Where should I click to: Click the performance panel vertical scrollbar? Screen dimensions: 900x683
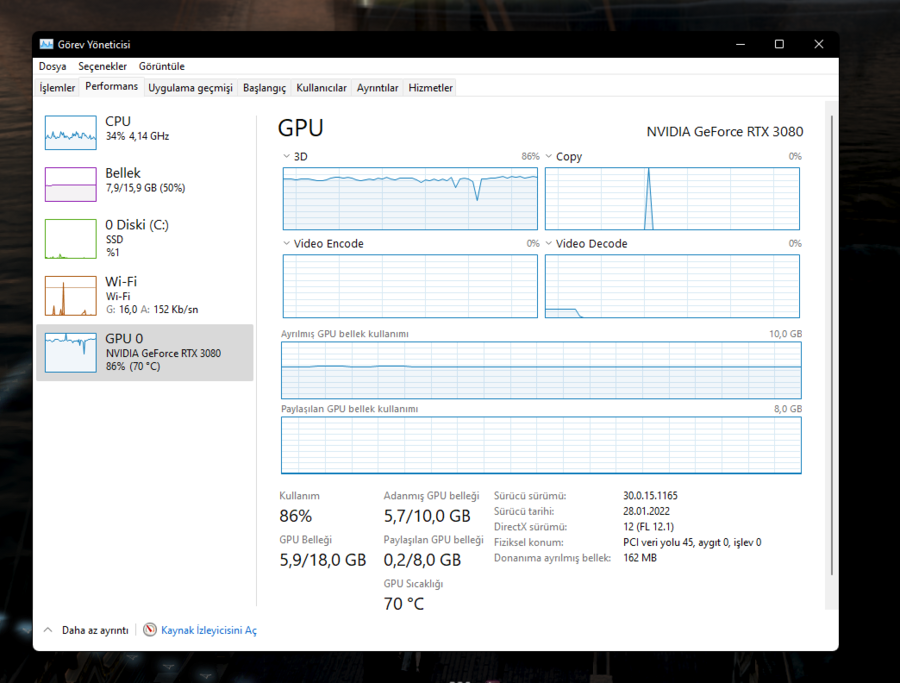coord(832,344)
